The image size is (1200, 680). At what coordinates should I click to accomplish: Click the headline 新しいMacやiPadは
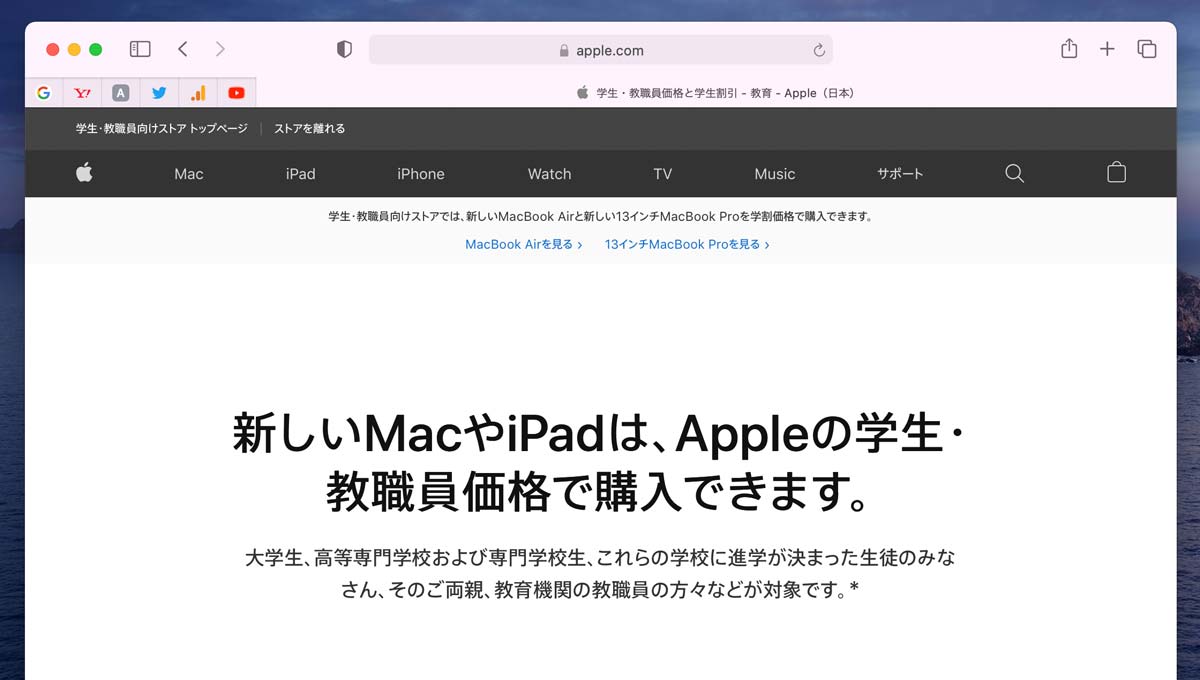599,463
